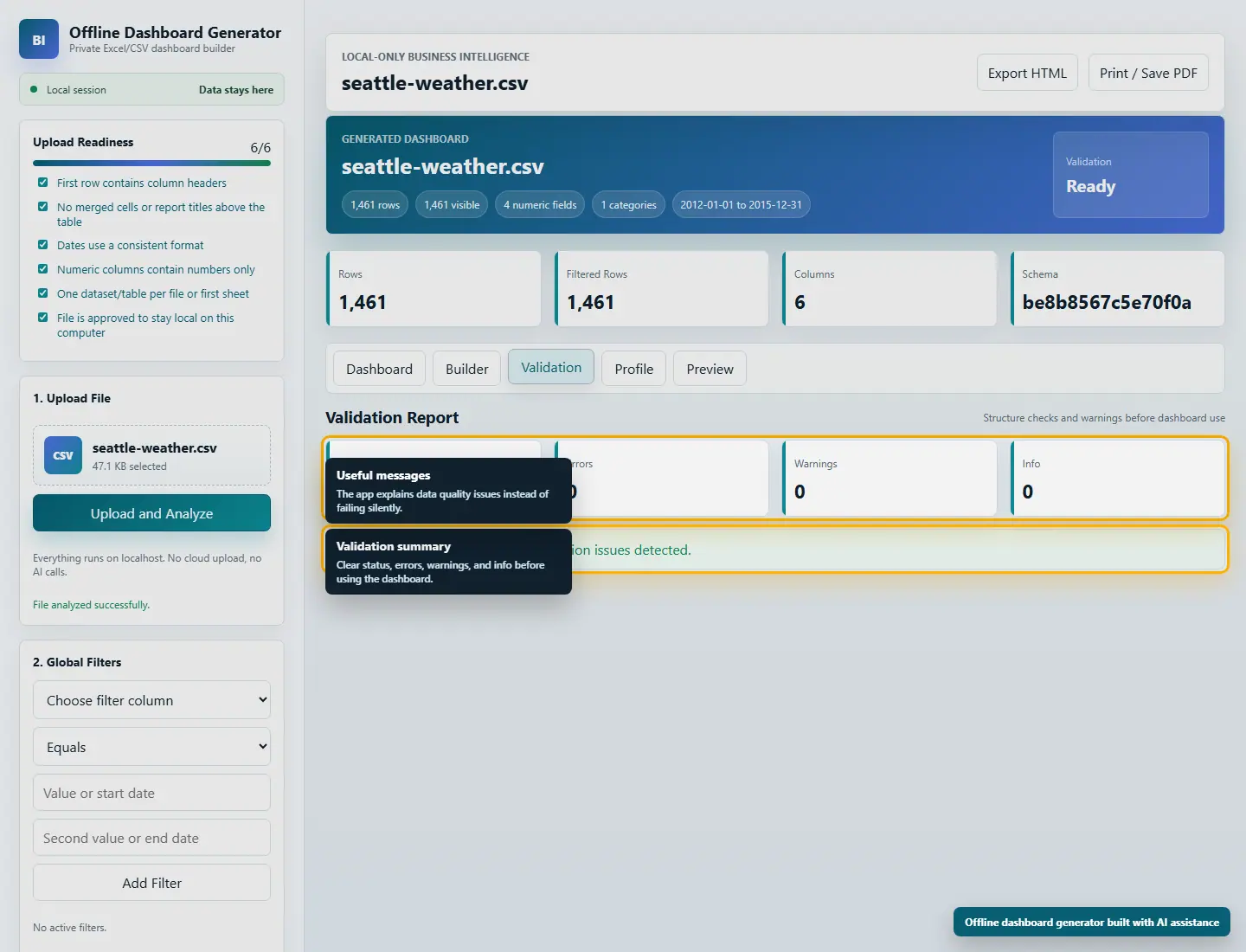Click the Schema hash be8b8567c5e70f0a
This screenshot has height=952, width=1246.
coord(1107,302)
